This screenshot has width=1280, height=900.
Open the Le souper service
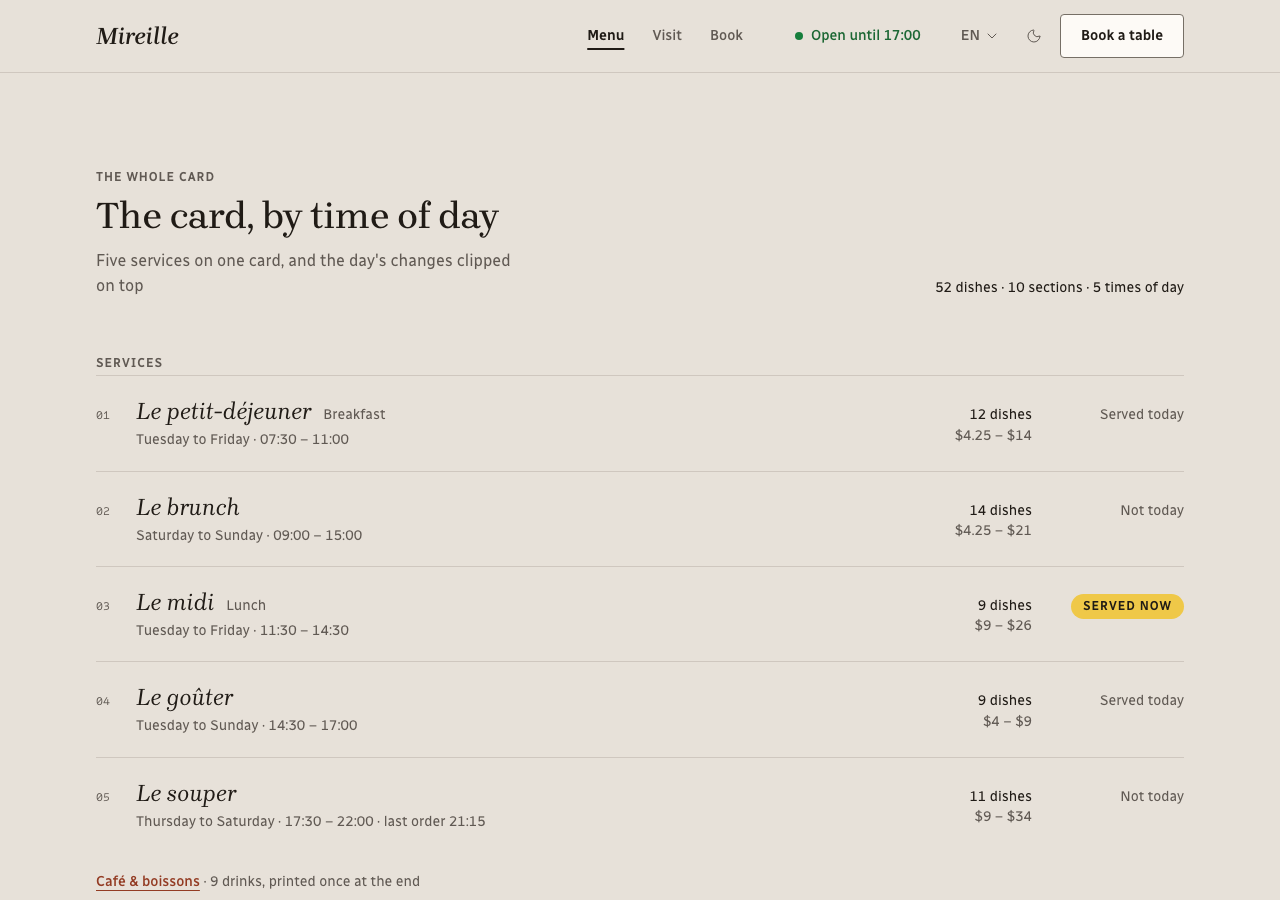pyautogui.click(x=640, y=805)
